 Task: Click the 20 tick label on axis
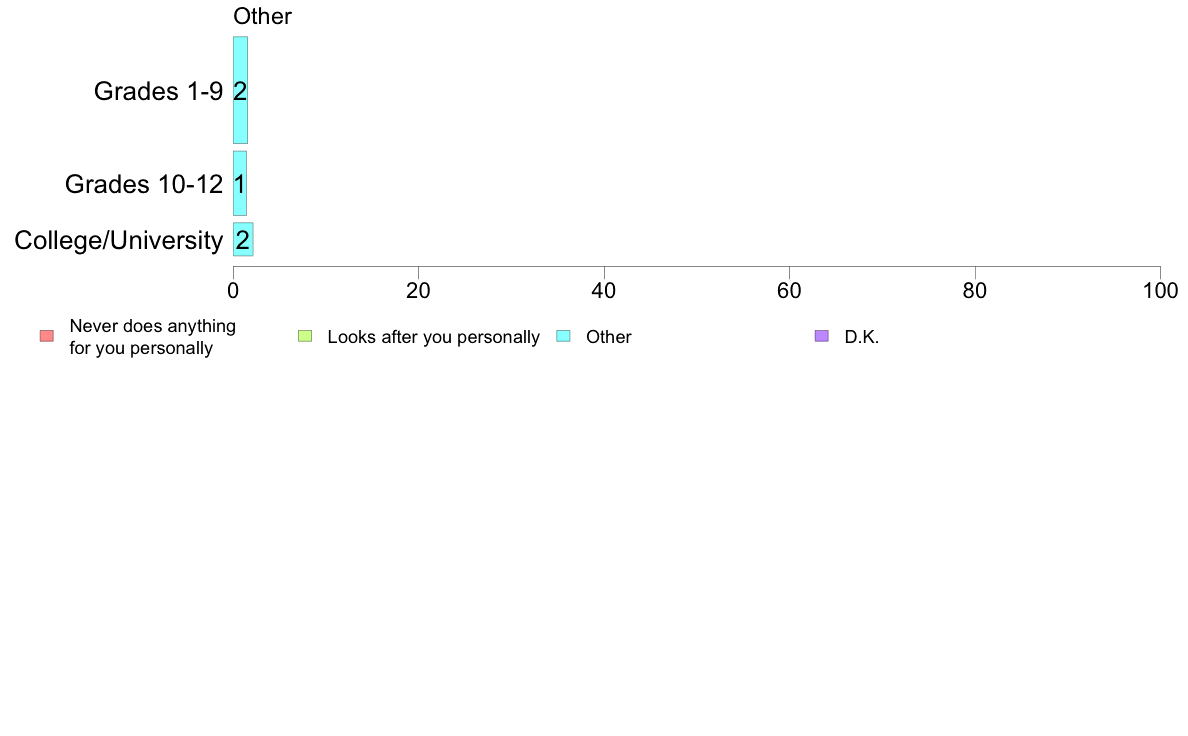pyautogui.click(x=418, y=291)
